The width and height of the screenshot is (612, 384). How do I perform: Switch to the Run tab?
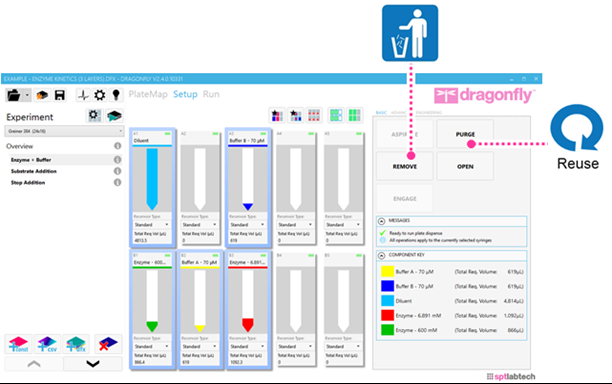click(211, 94)
